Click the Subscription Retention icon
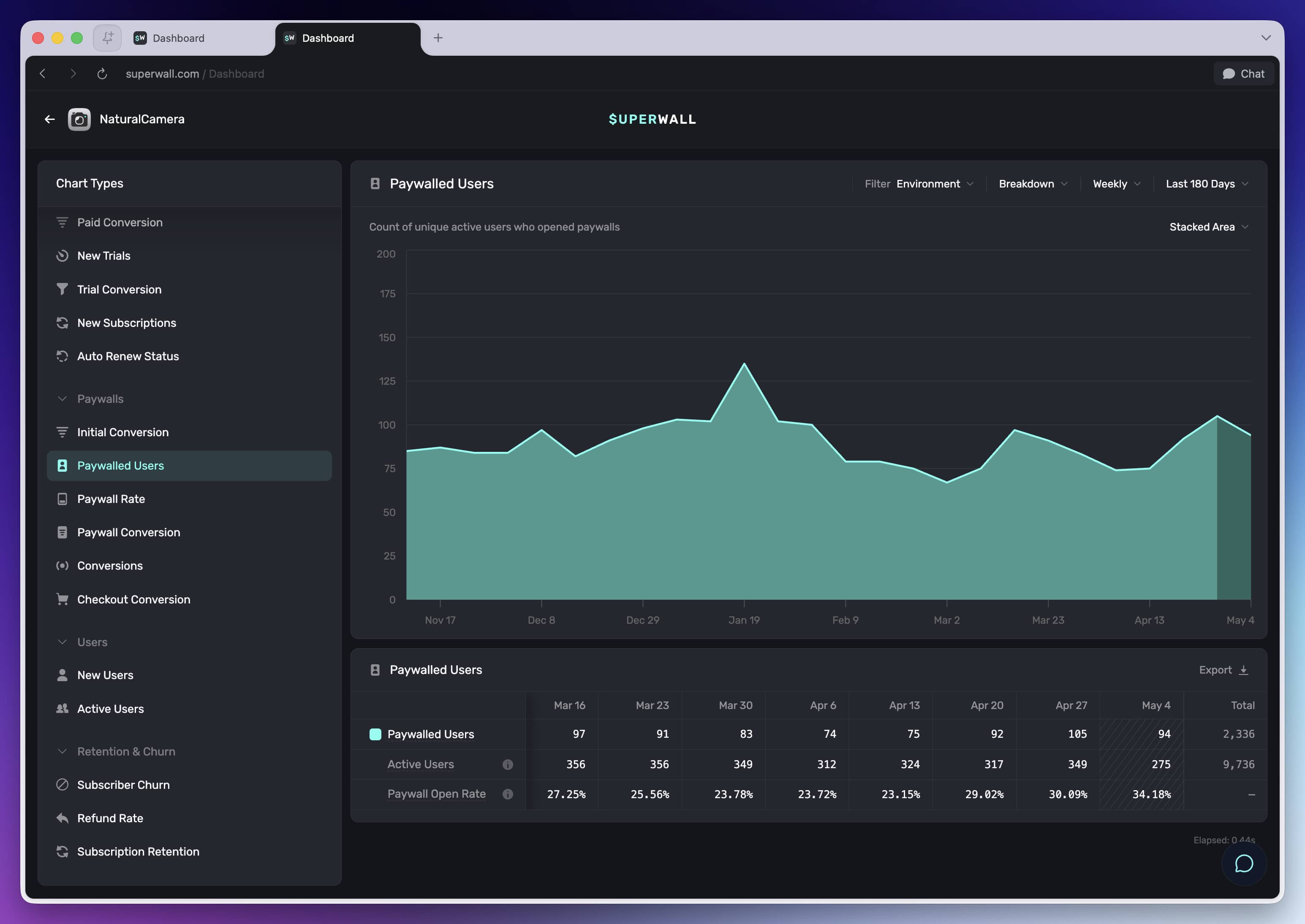This screenshot has height=924, width=1305. (62, 852)
